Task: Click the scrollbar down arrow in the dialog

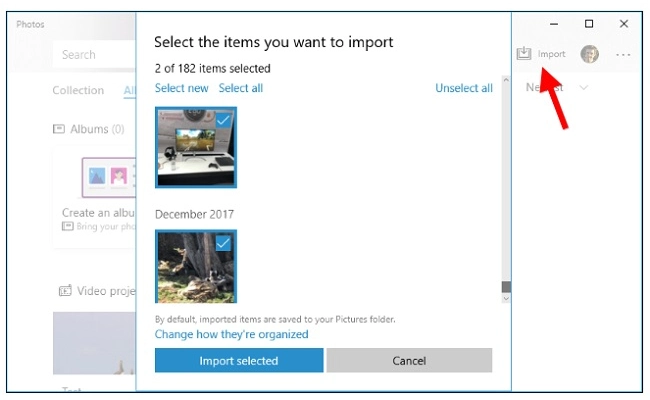Action: (x=505, y=297)
